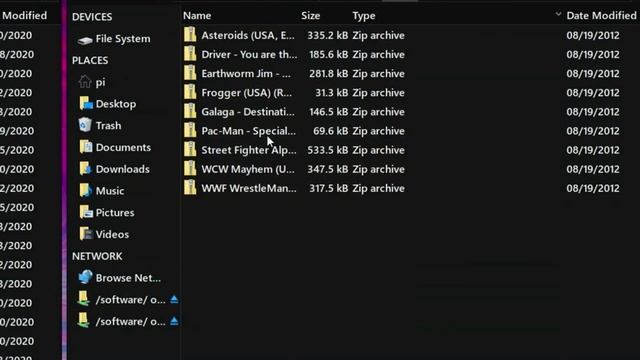Screen dimensions: 640x360
Task: Eject the first /software/ mount
Action: [x=174, y=300]
